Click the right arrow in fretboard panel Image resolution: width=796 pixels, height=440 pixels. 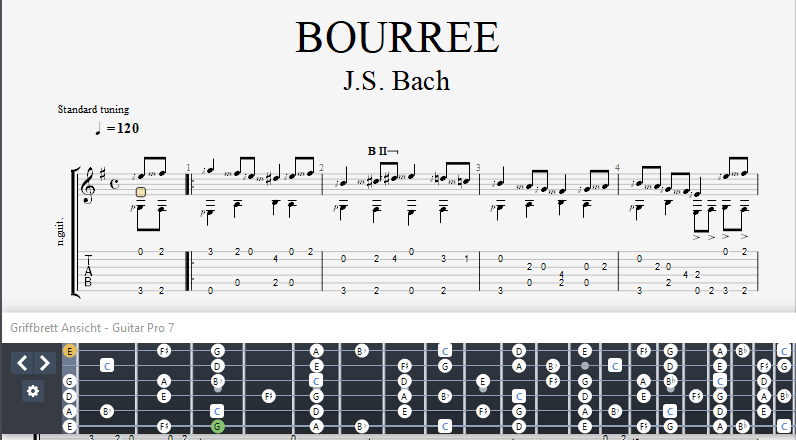click(45, 363)
